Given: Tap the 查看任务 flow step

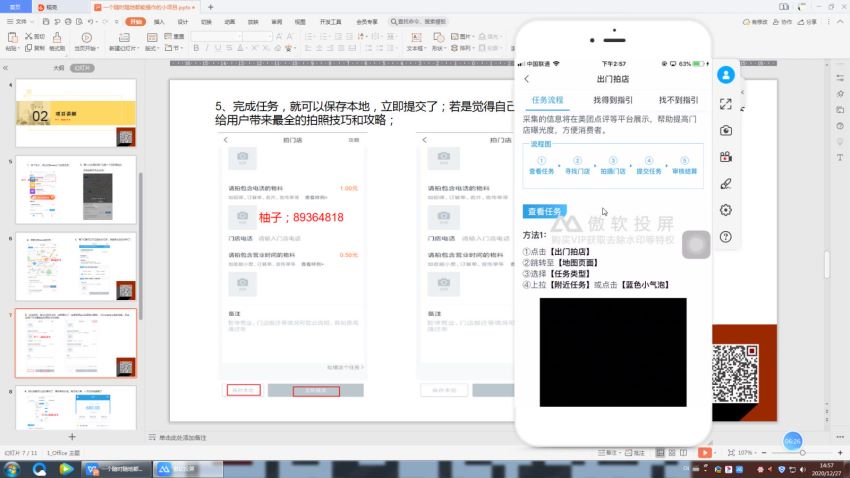Looking at the screenshot, I should coord(541,165).
